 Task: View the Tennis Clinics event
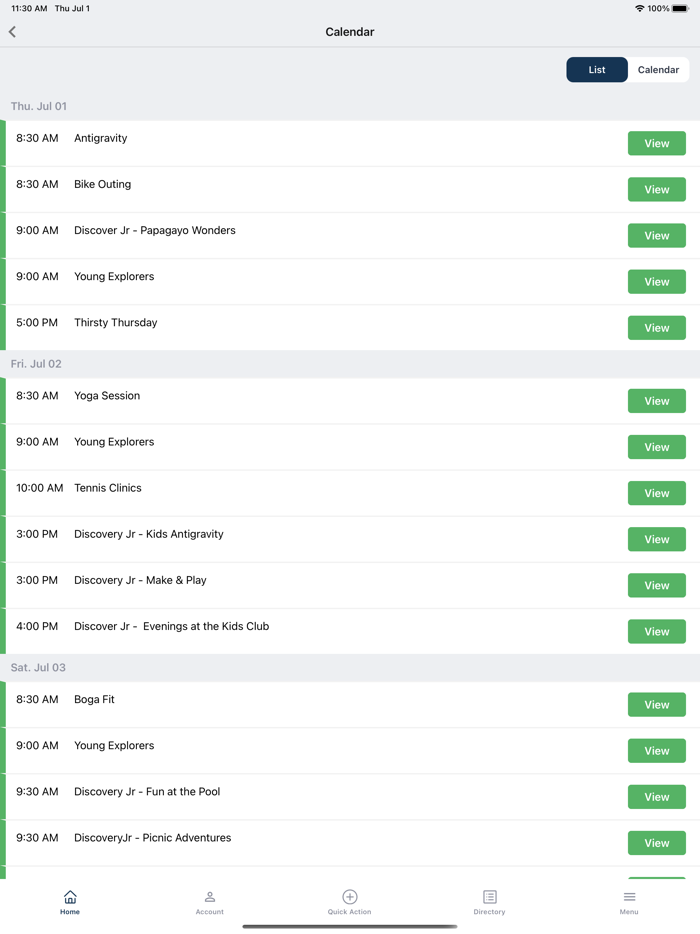tap(656, 493)
